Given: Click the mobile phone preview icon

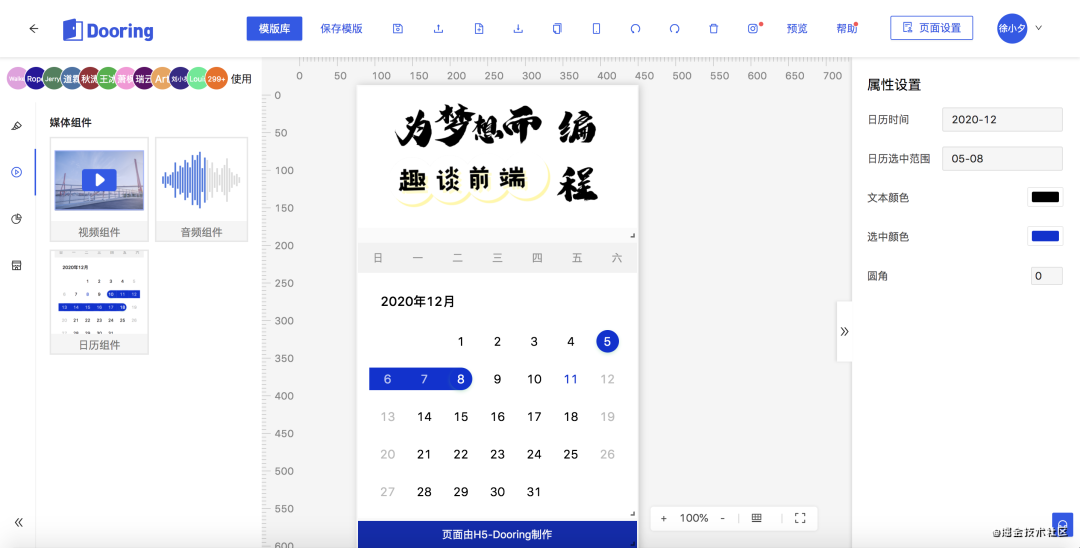Looking at the screenshot, I should [596, 28].
